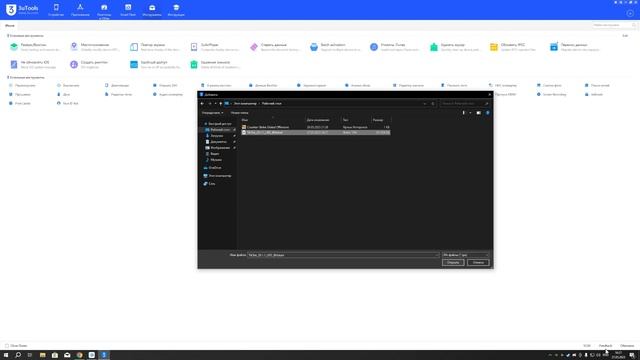This screenshot has width=640, height=360.
Task: Click the Открыть button
Action: (453, 262)
